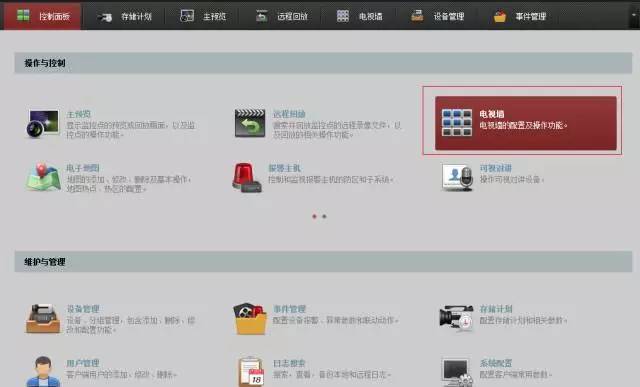640x387 pixels.
Task: Expand the tab overflow arrow in the top bar
Action: 634,15
